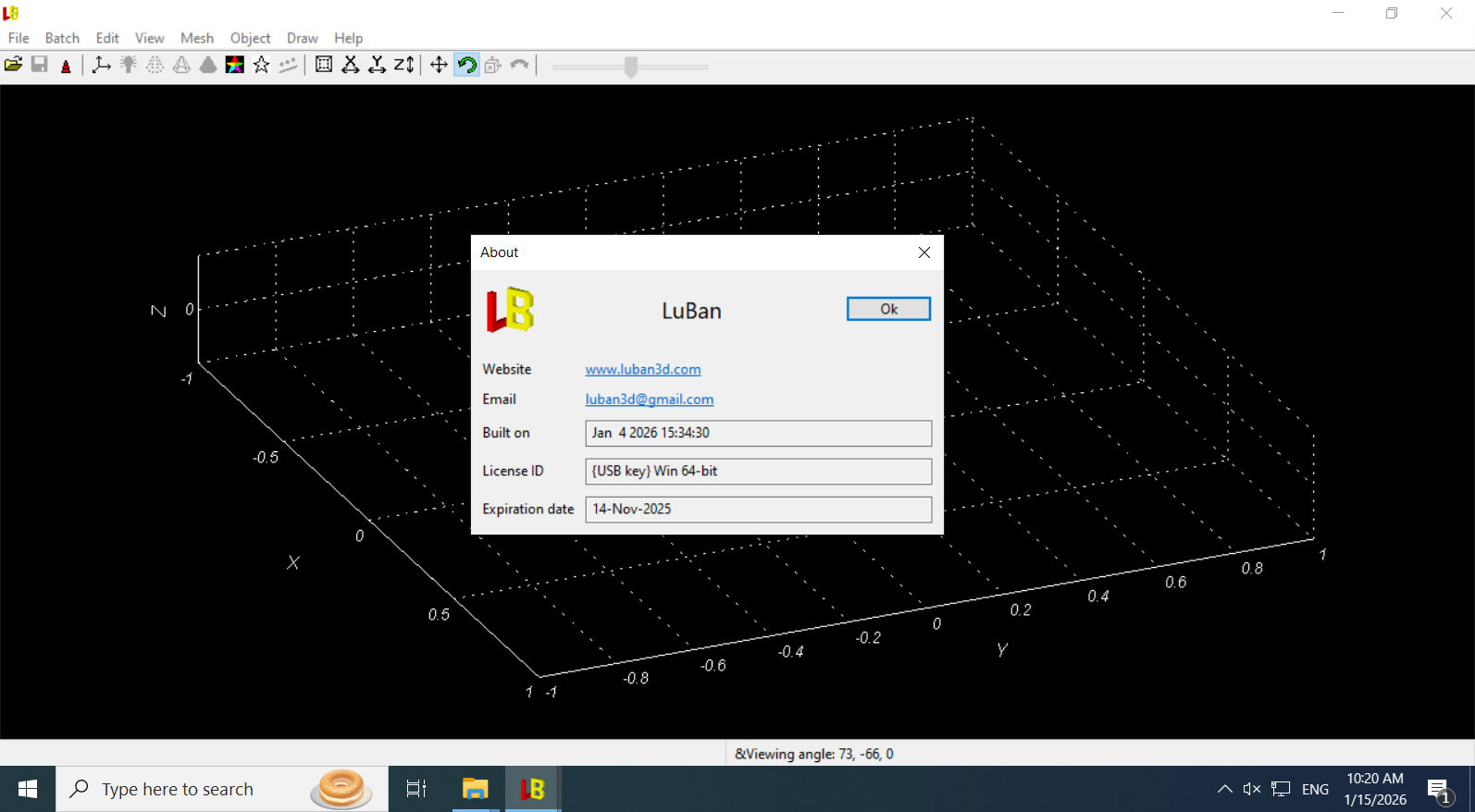The width and height of the screenshot is (1475, 812).
Task: Click the grey curved undo arrow icon
Action: pos(519,65)
